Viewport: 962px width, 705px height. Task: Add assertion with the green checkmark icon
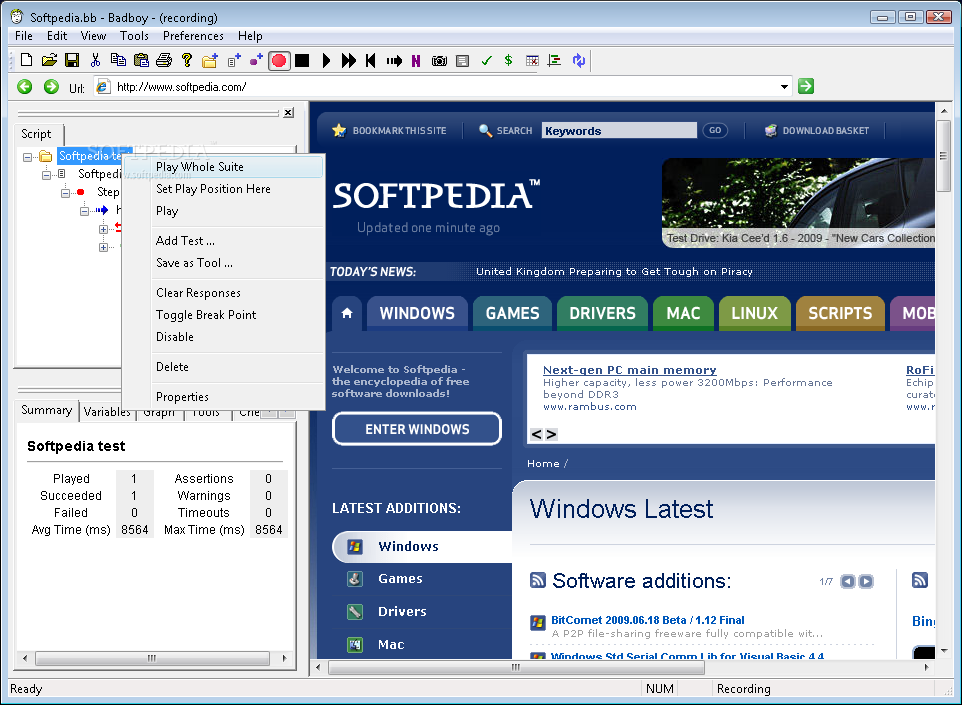tap(487, 60)
